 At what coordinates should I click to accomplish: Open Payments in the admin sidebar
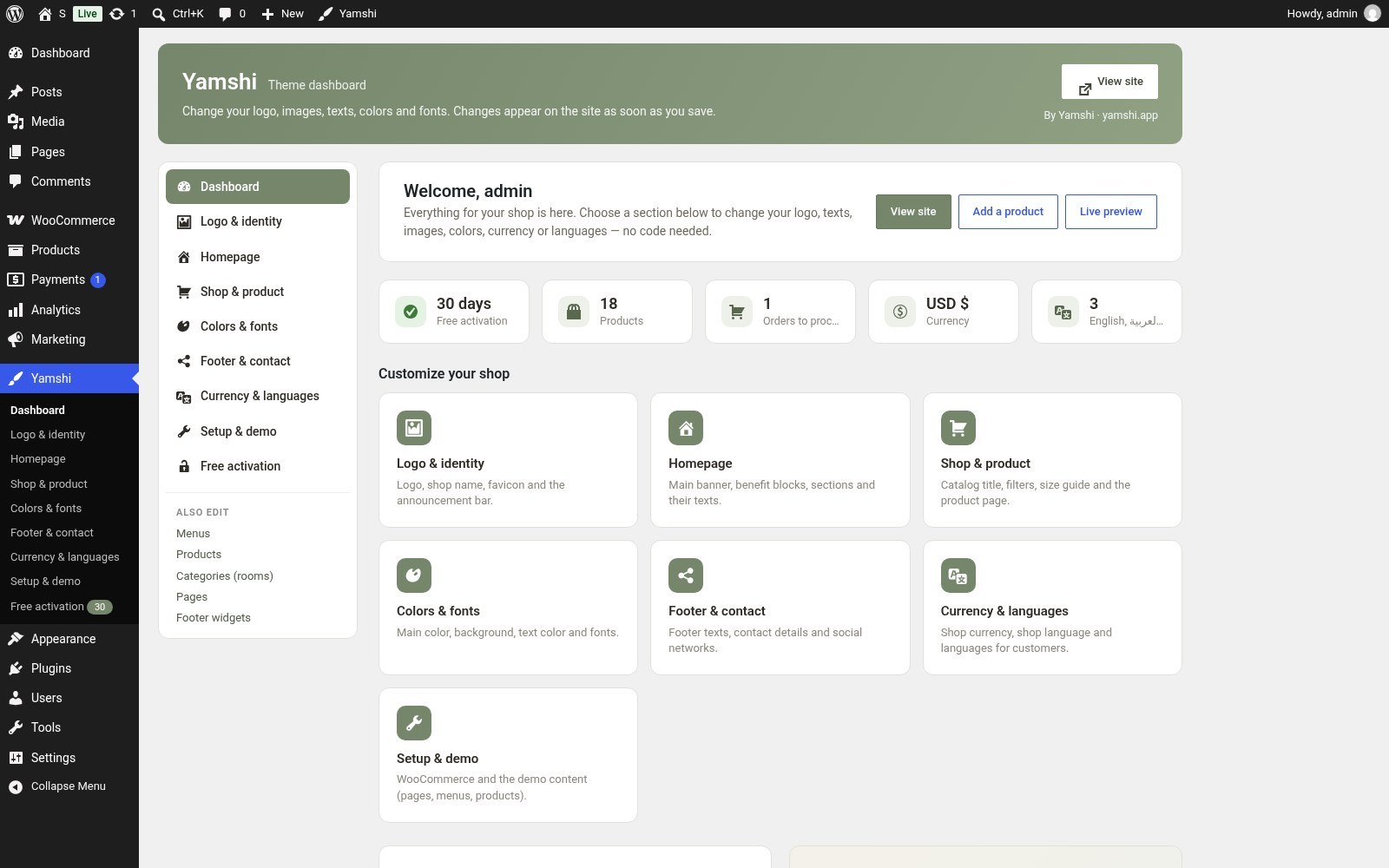tap(69, 279)
